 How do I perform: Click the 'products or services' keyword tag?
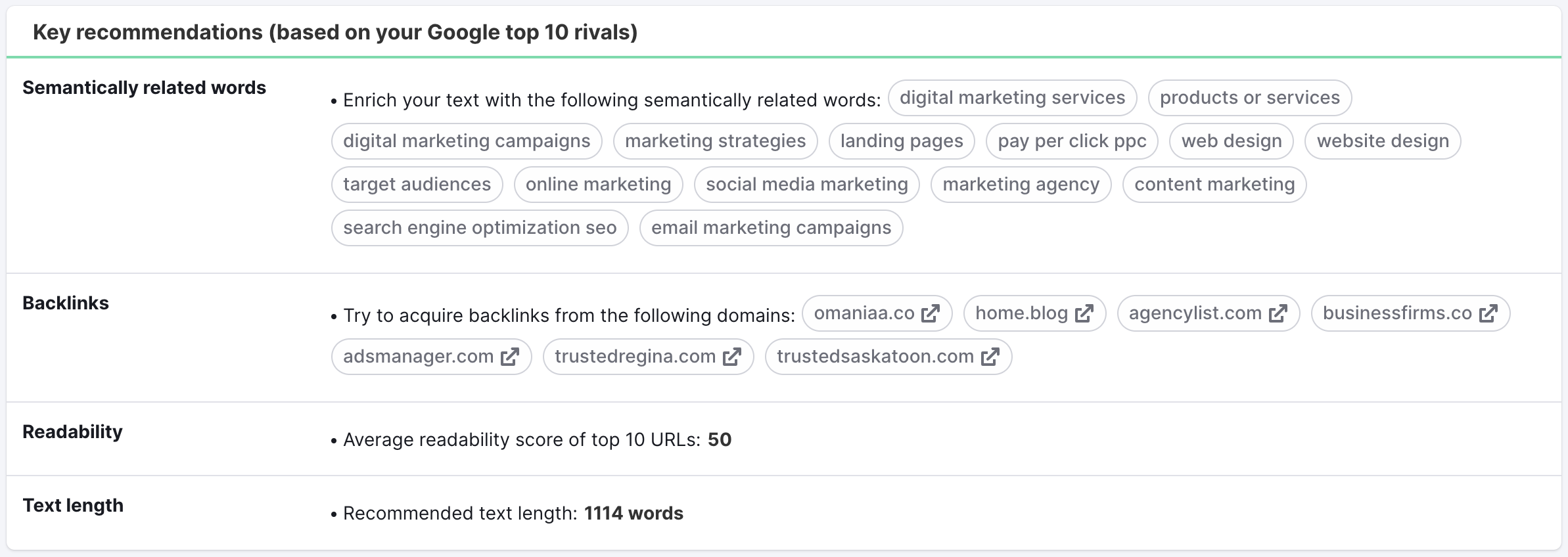tap(1249, 98)
